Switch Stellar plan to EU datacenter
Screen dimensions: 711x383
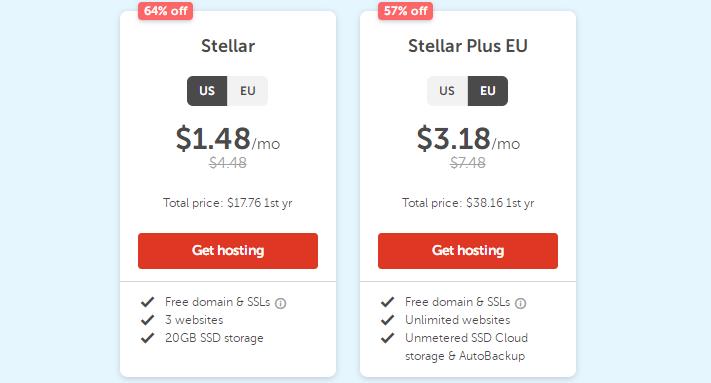pyautogui.click(x=248, y=91)
